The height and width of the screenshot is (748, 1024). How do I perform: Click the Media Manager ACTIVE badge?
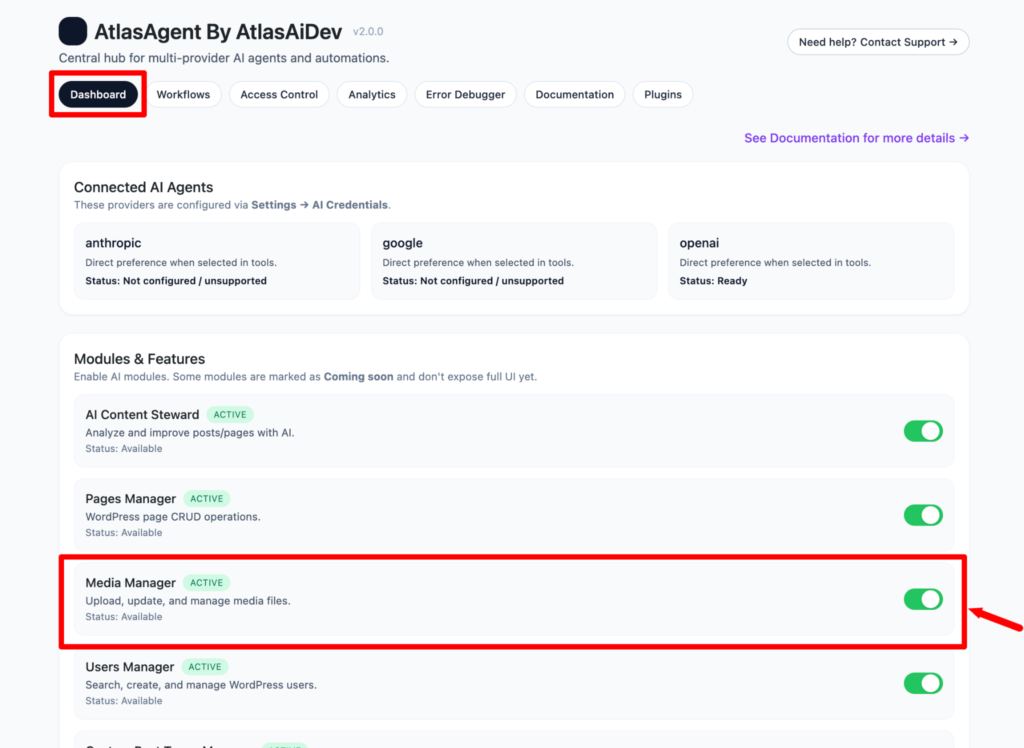click(x=206, y=583)
